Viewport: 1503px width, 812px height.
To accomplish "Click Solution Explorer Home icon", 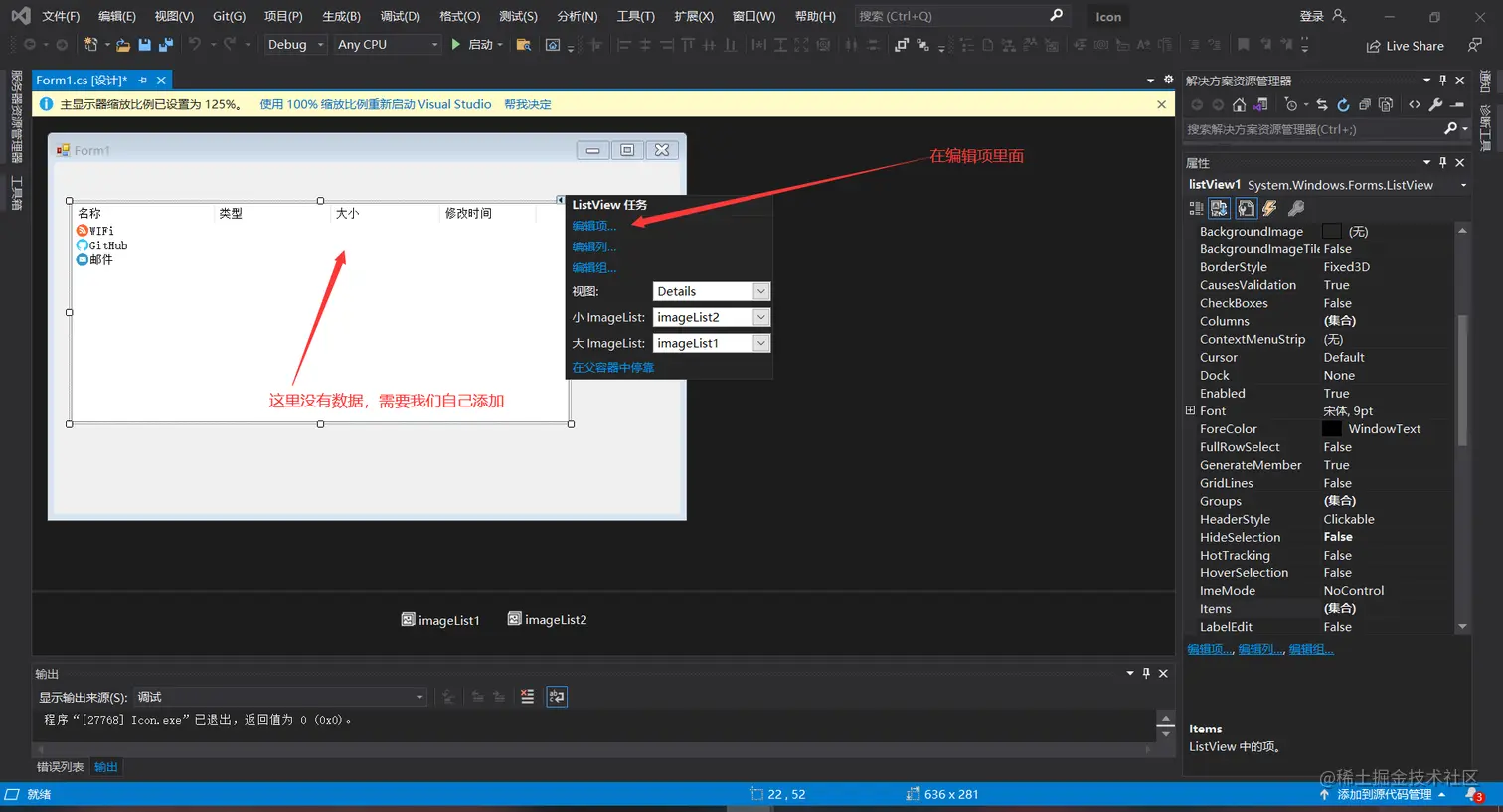I will 1239,104.
